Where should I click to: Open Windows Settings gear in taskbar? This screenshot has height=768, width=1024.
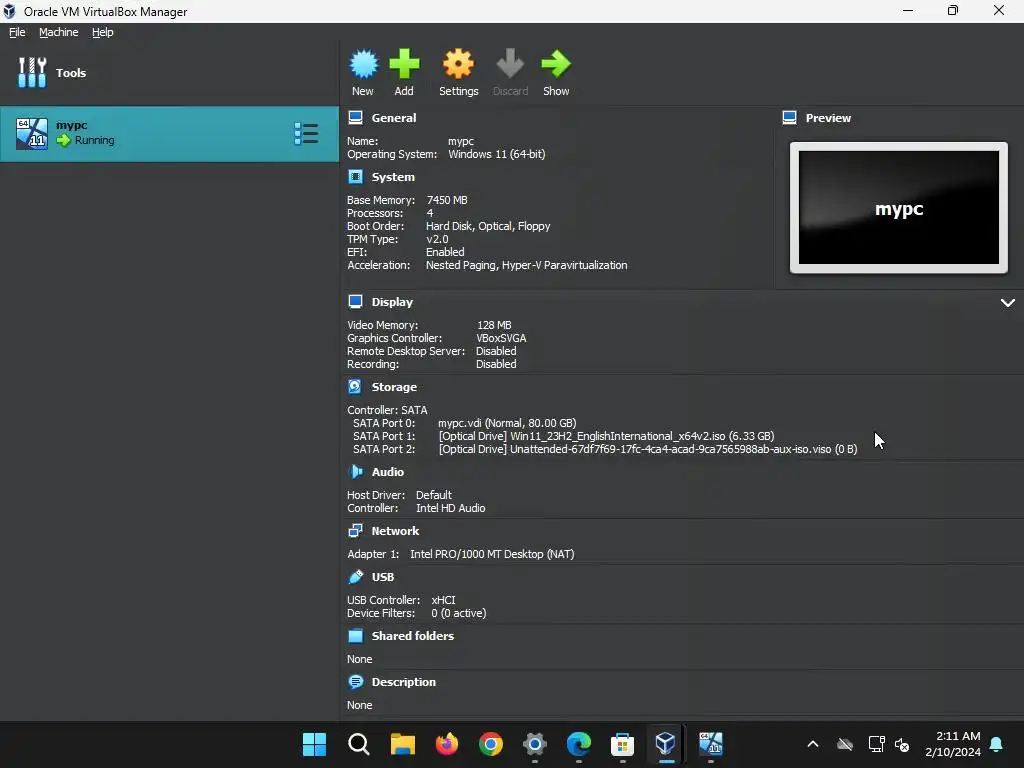pyautogui.click(x=535, y=744)
